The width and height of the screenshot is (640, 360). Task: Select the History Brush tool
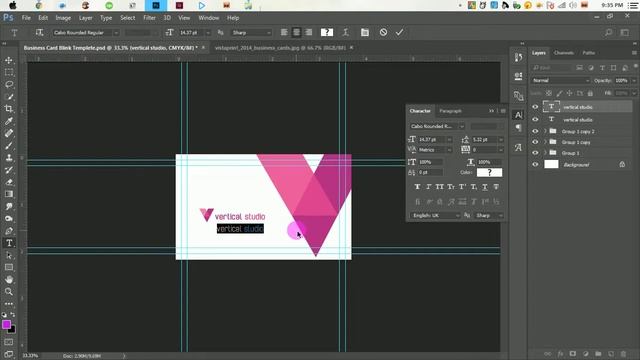(x=9, y=170)
